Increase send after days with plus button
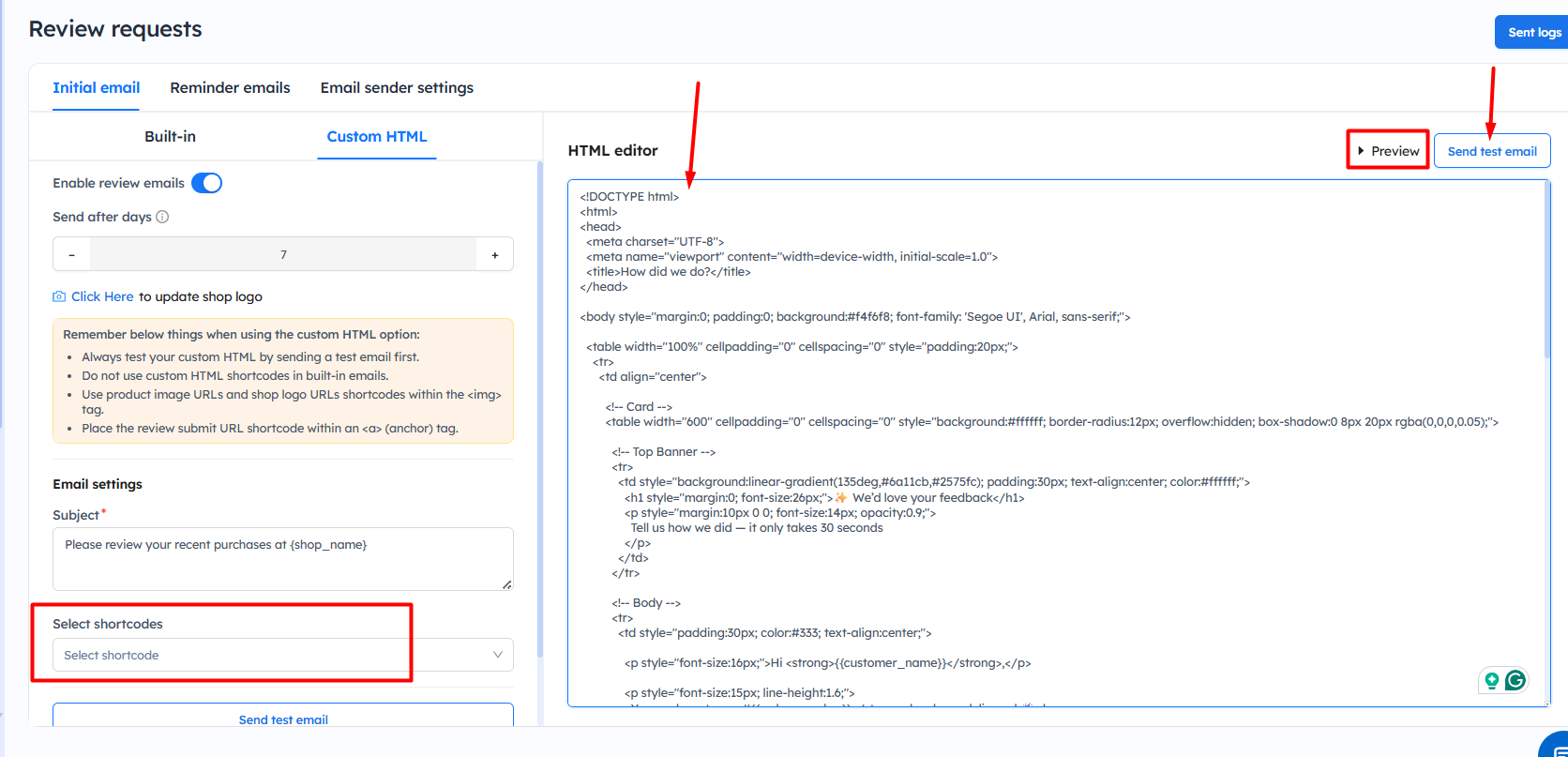The width and height of the screenshot is (1568, 757). click(495, 254)
